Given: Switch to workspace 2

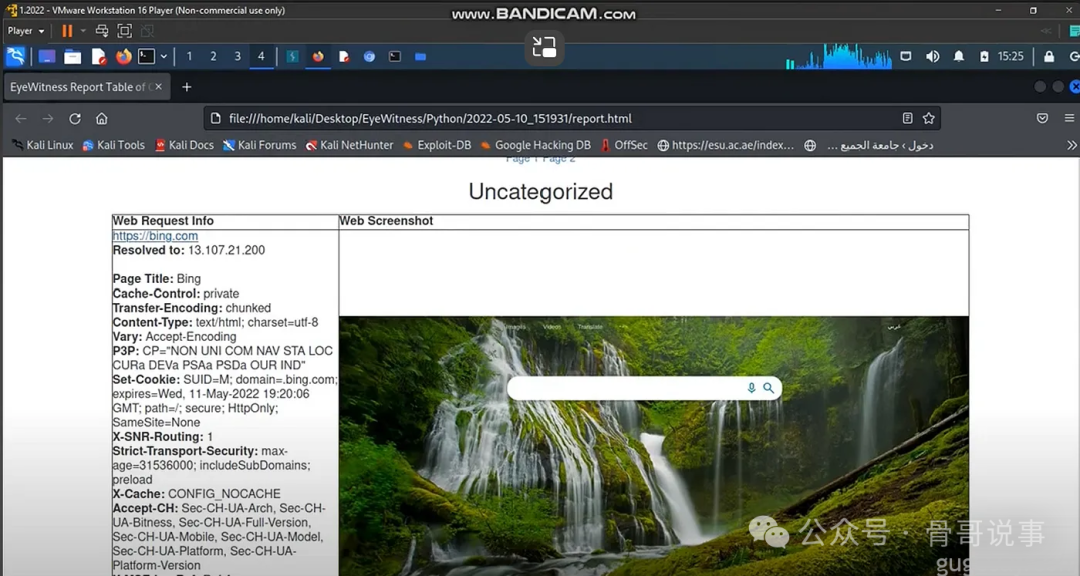Looking at the screenshot, I should (214, 56).
